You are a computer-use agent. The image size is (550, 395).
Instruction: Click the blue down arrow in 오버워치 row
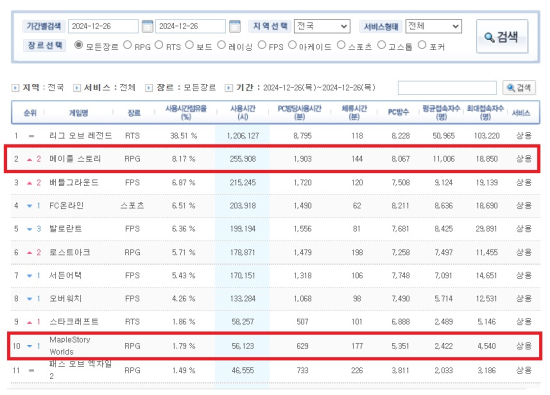[29, 299]
